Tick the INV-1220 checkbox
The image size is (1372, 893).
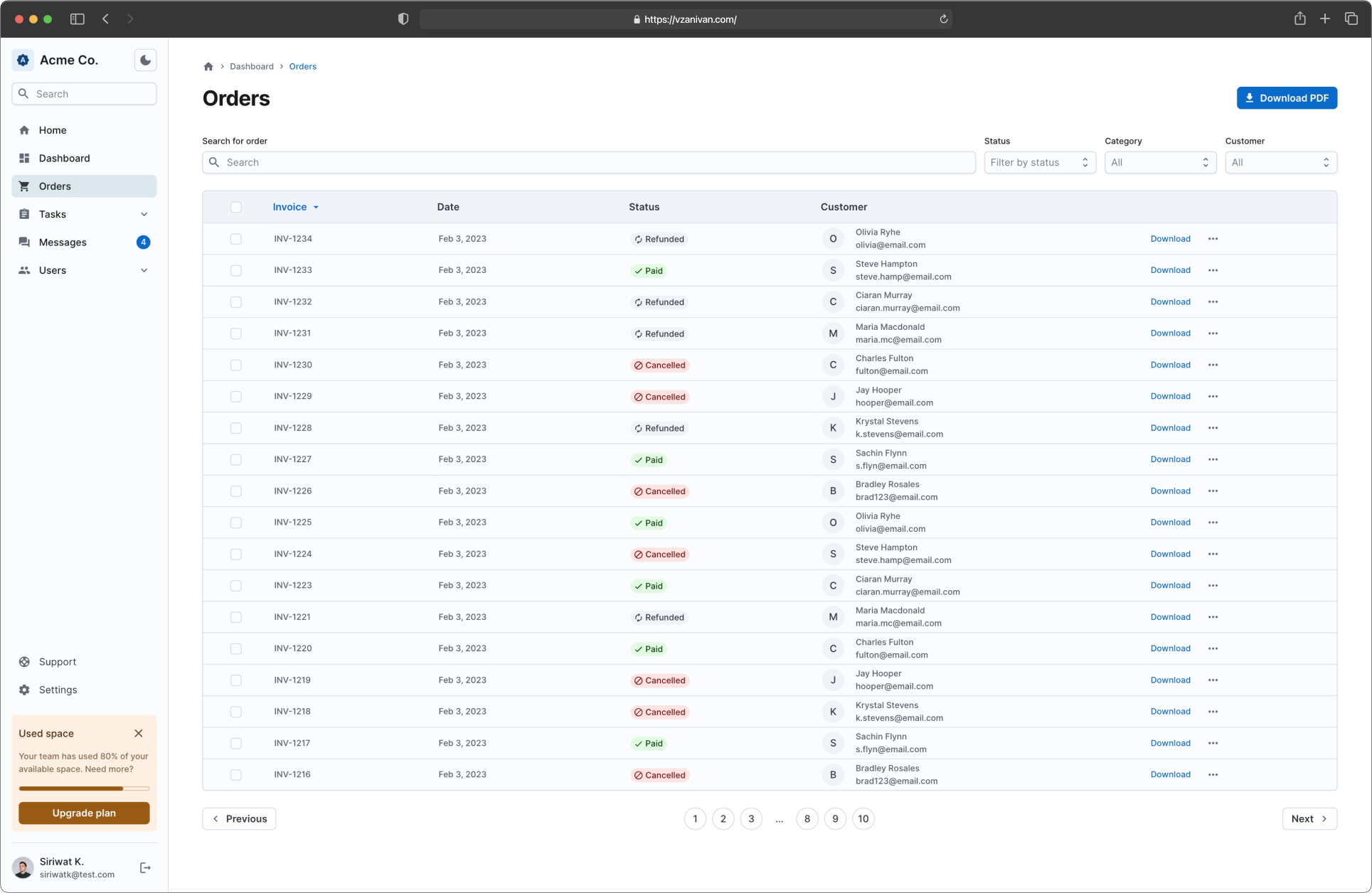pyautogui.click(x=236, y=648)
